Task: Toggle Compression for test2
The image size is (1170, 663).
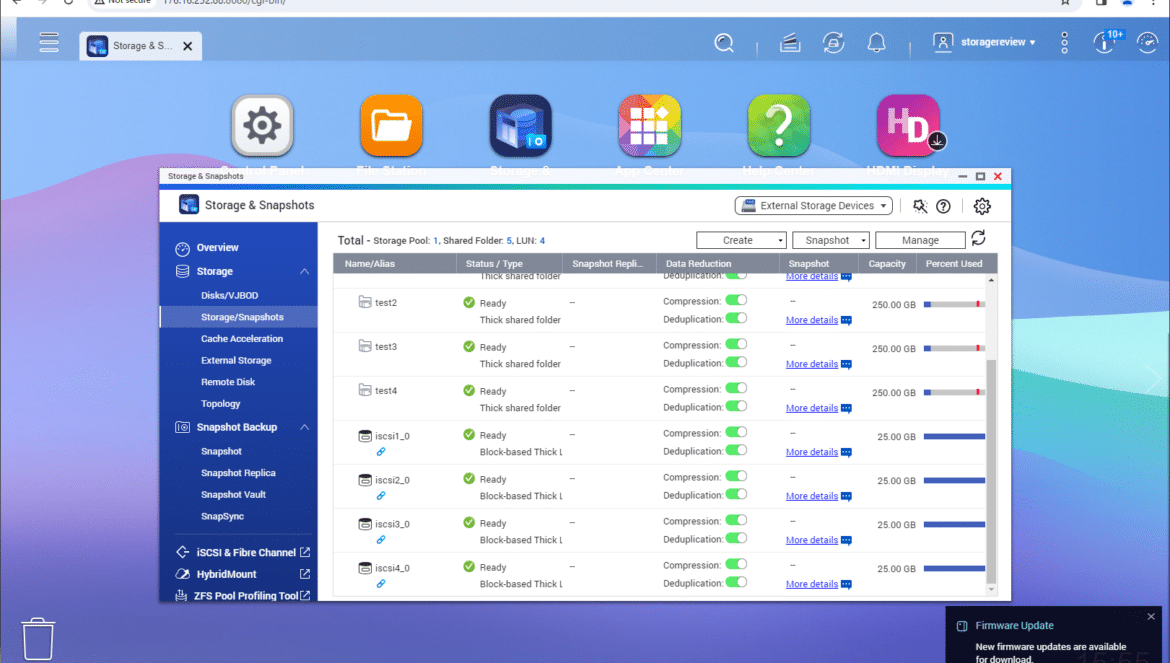Action: tap(736, 301)
